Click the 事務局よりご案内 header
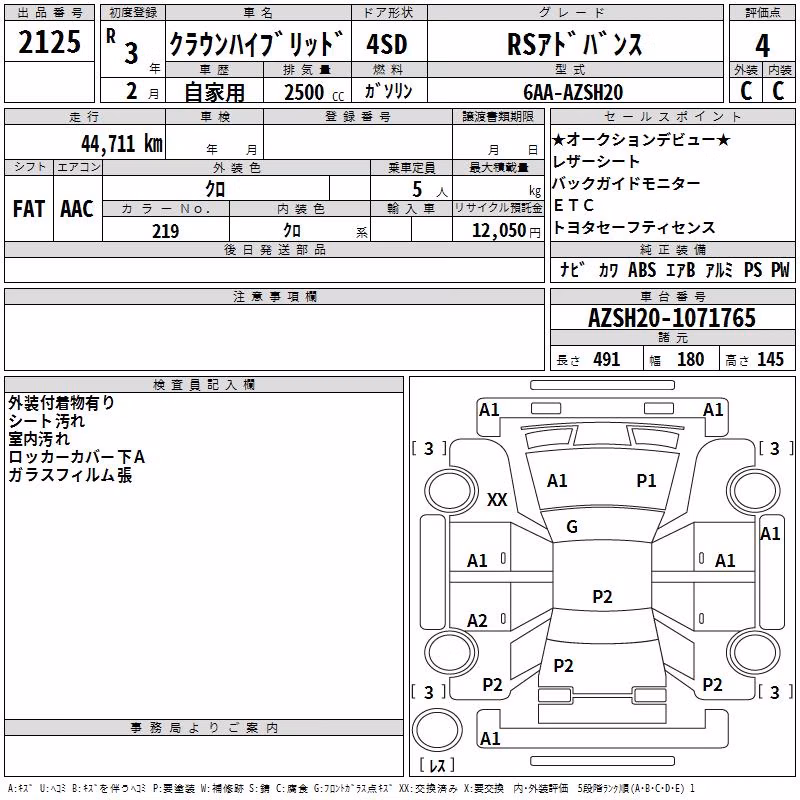 [204, 728]
